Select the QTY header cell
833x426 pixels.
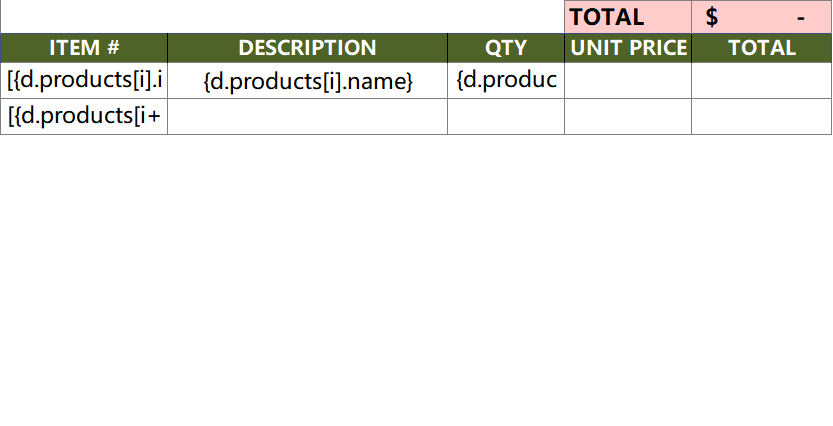tap(506, 48)
